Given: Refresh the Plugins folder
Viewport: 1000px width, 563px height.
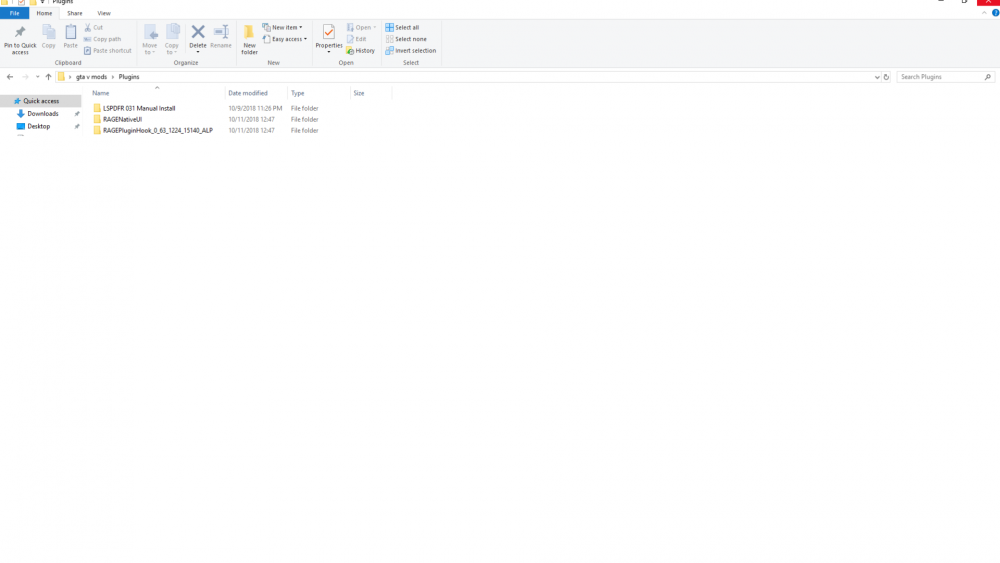Looking at the screenshot, I should [886, 77].
